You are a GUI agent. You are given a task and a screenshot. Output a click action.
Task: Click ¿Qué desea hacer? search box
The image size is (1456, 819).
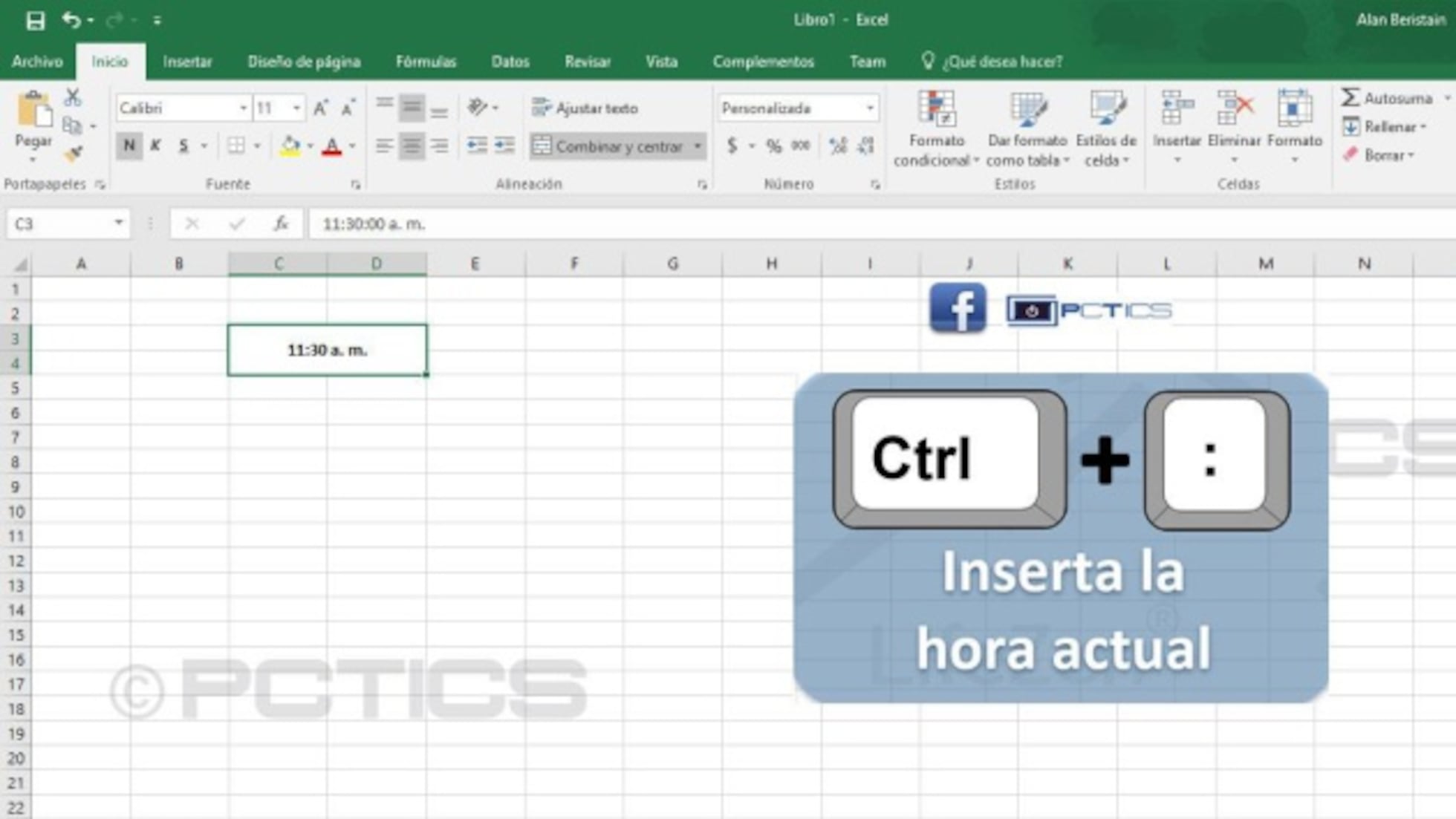(992, 62)
